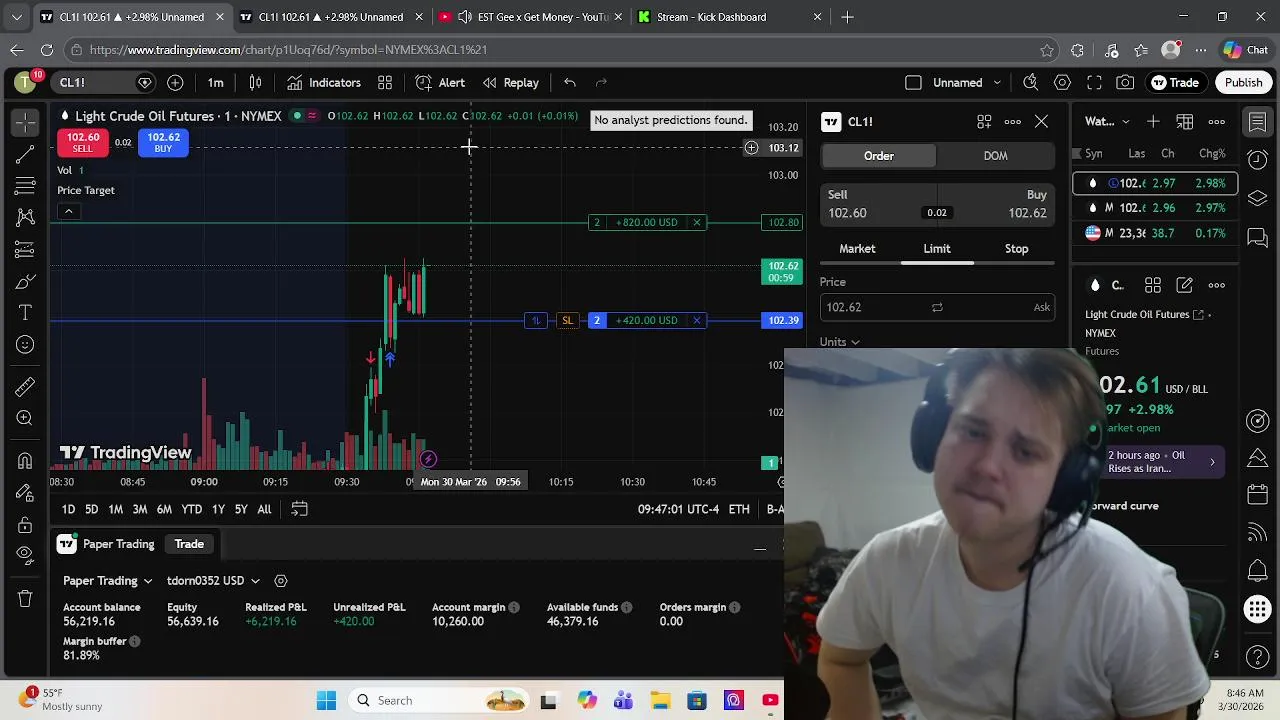Open the Trade tab in bottom panel
1280x720 pixels.
(x=189, y=544)
